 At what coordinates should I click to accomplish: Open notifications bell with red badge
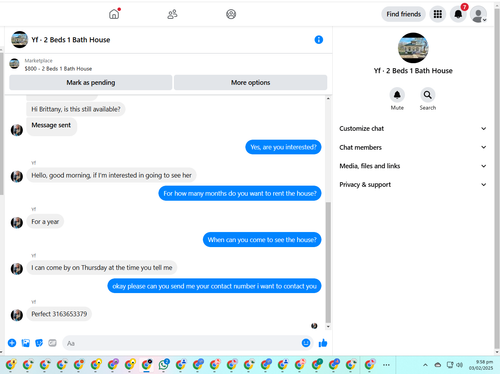(x=458, y=14)
